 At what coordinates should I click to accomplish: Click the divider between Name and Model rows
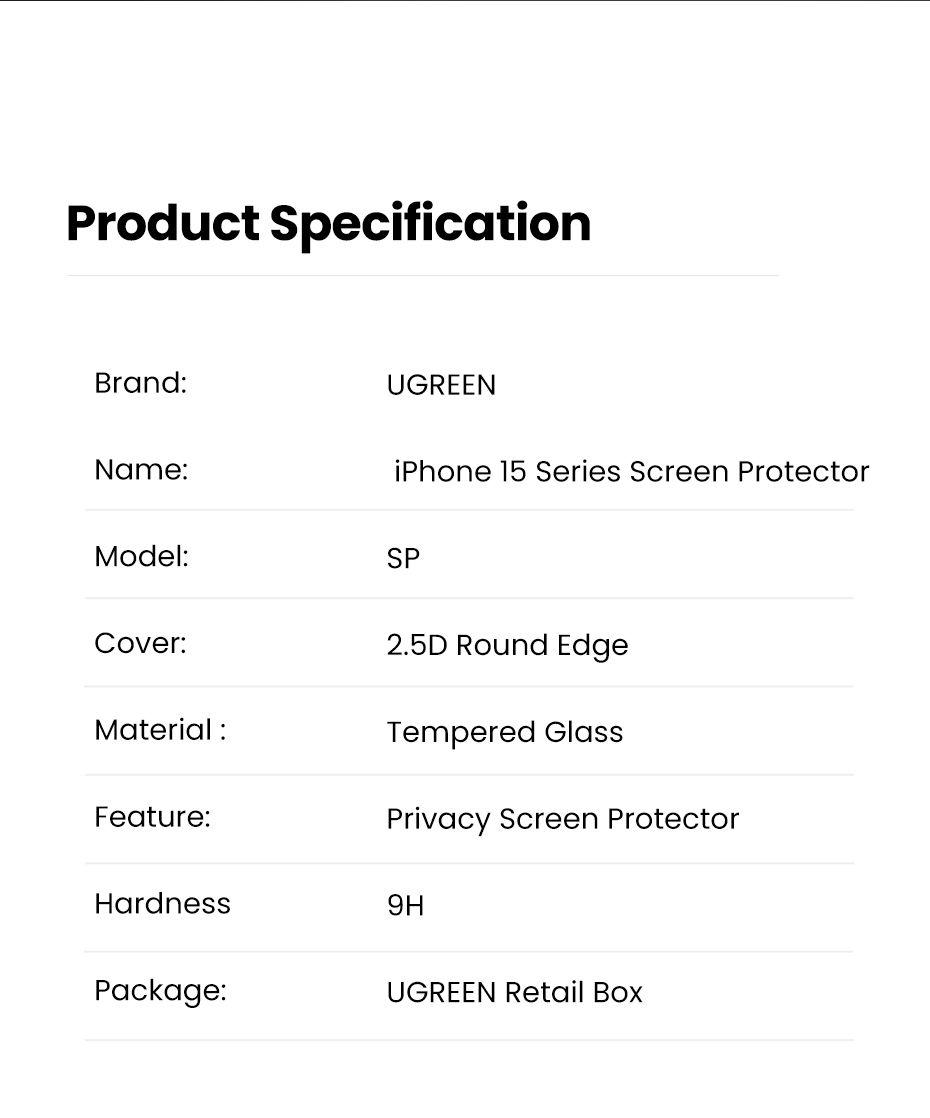point(469,510)
